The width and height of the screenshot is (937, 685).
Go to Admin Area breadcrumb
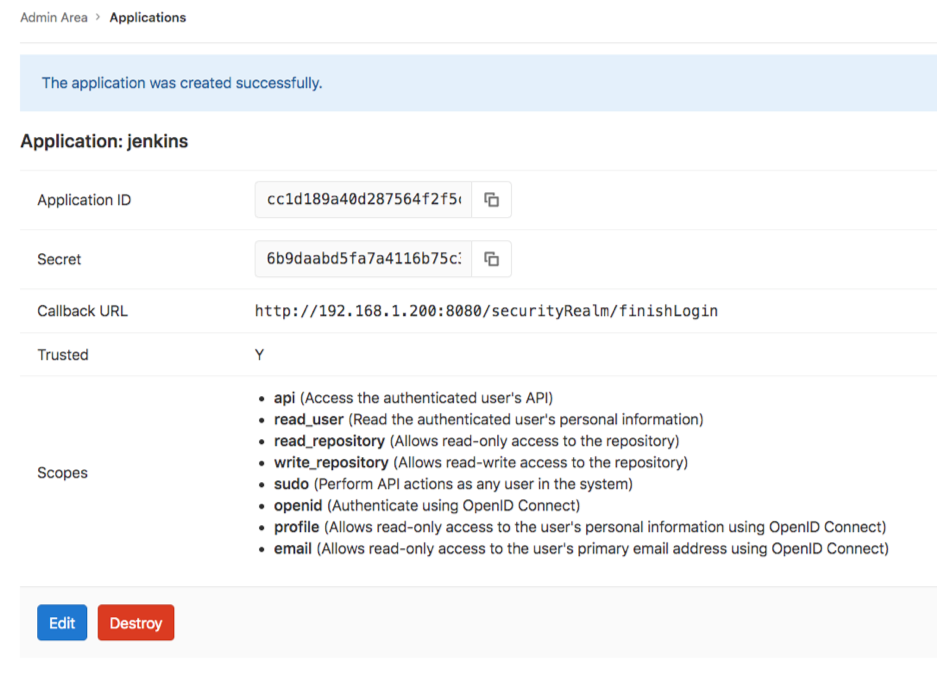click(51, 17)
